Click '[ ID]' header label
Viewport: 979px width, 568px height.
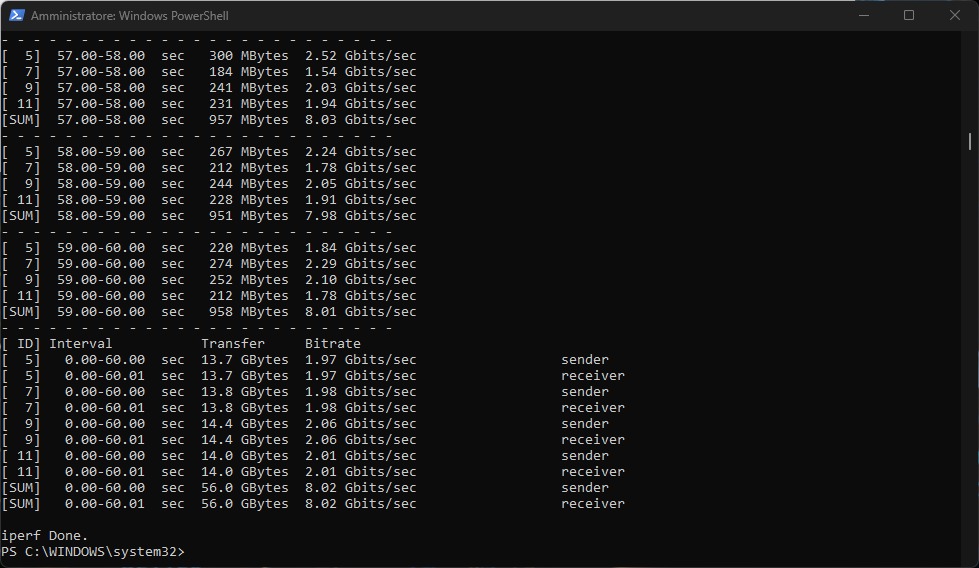(x=21, y=343)
